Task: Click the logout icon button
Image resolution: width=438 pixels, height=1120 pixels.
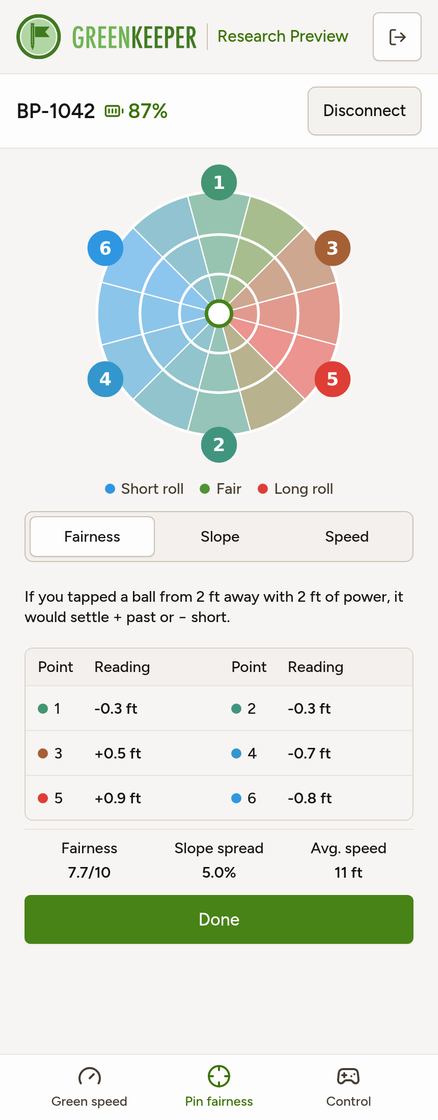Action: point(397,36)
